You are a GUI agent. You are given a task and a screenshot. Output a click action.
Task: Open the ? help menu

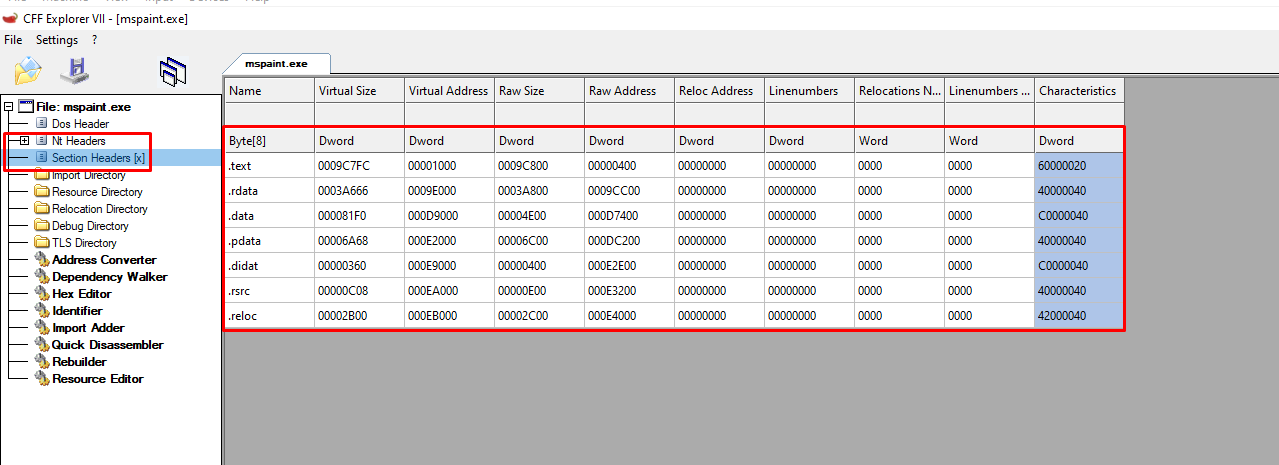coord(94,40)
